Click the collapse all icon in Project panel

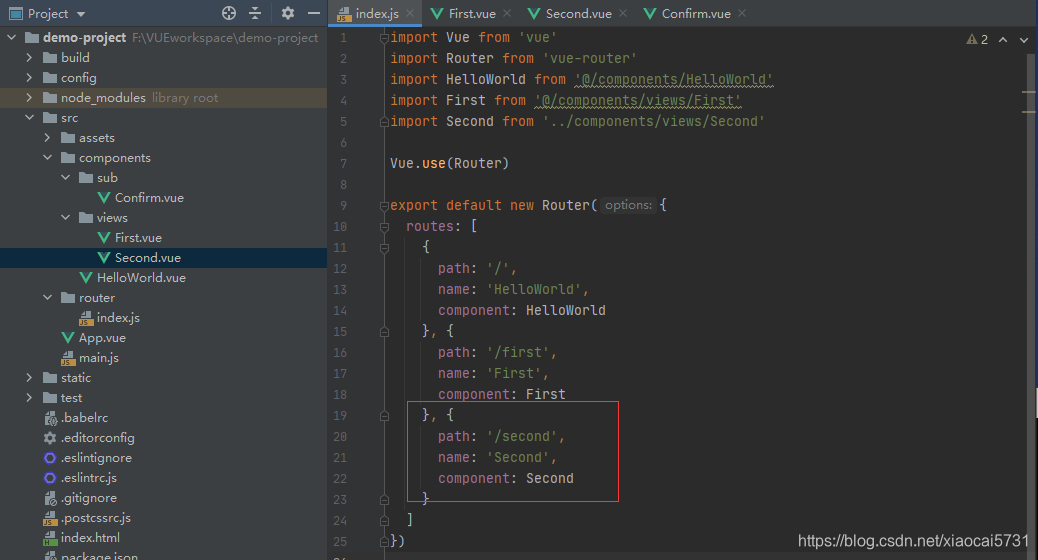[x=255, y=13]
